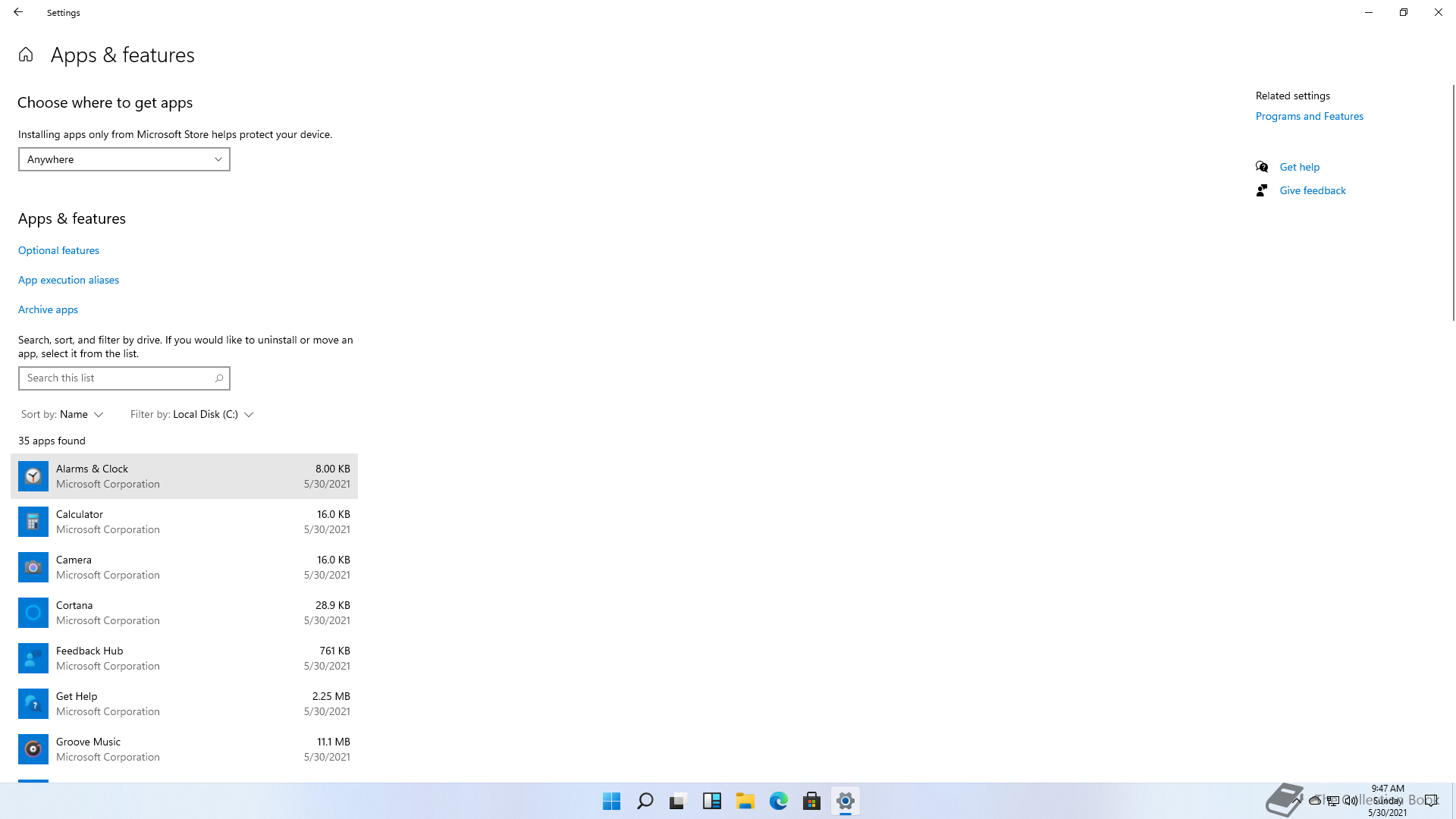Open the Windows Start menu
The width and height of the screenshot is (1456, 819).
pyautogui.click(x=612, y=801)
